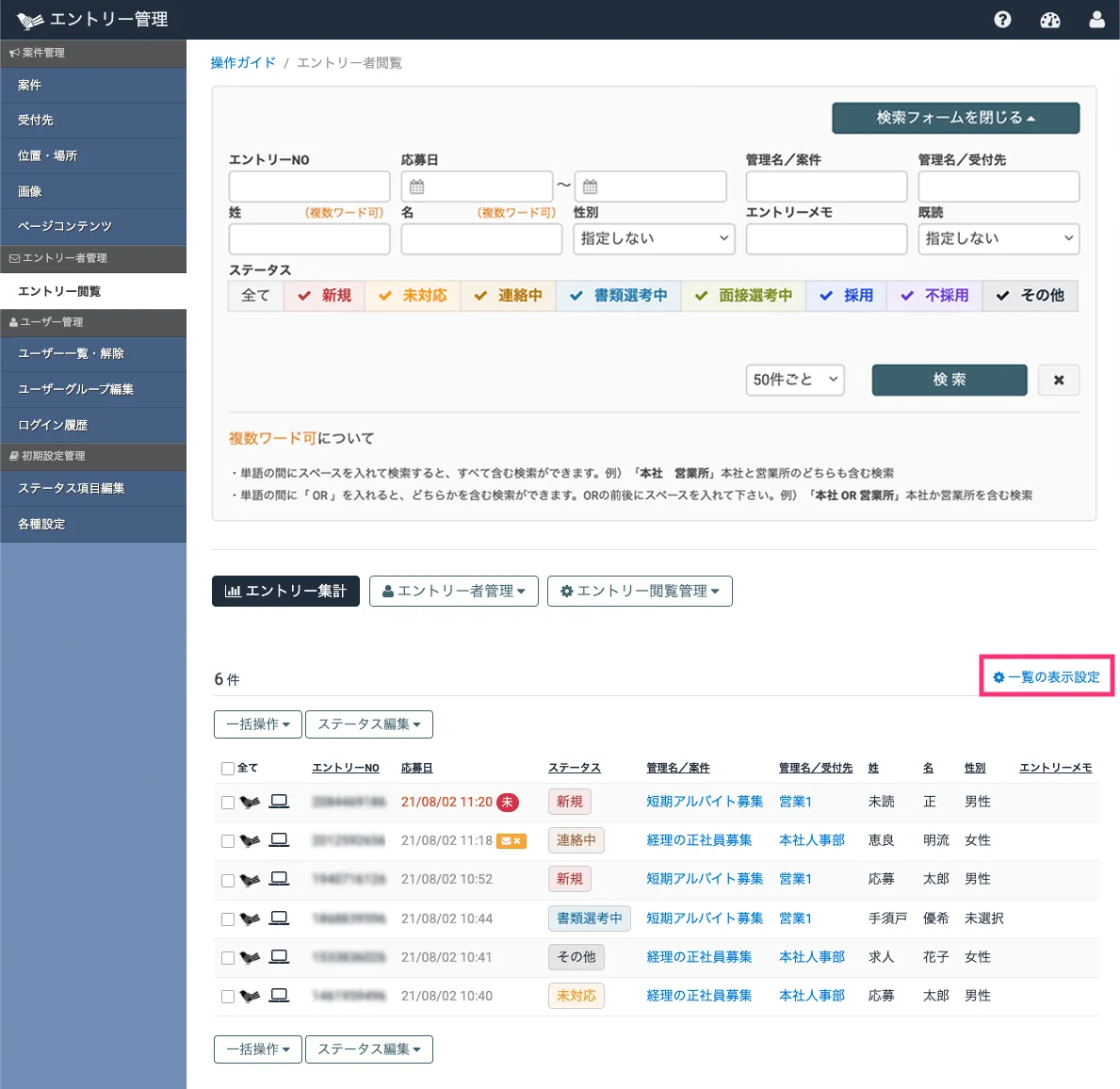Select 全て in the status filter
The height and width of the screenshot is (1089, 1120).
(x=255, y=296)
